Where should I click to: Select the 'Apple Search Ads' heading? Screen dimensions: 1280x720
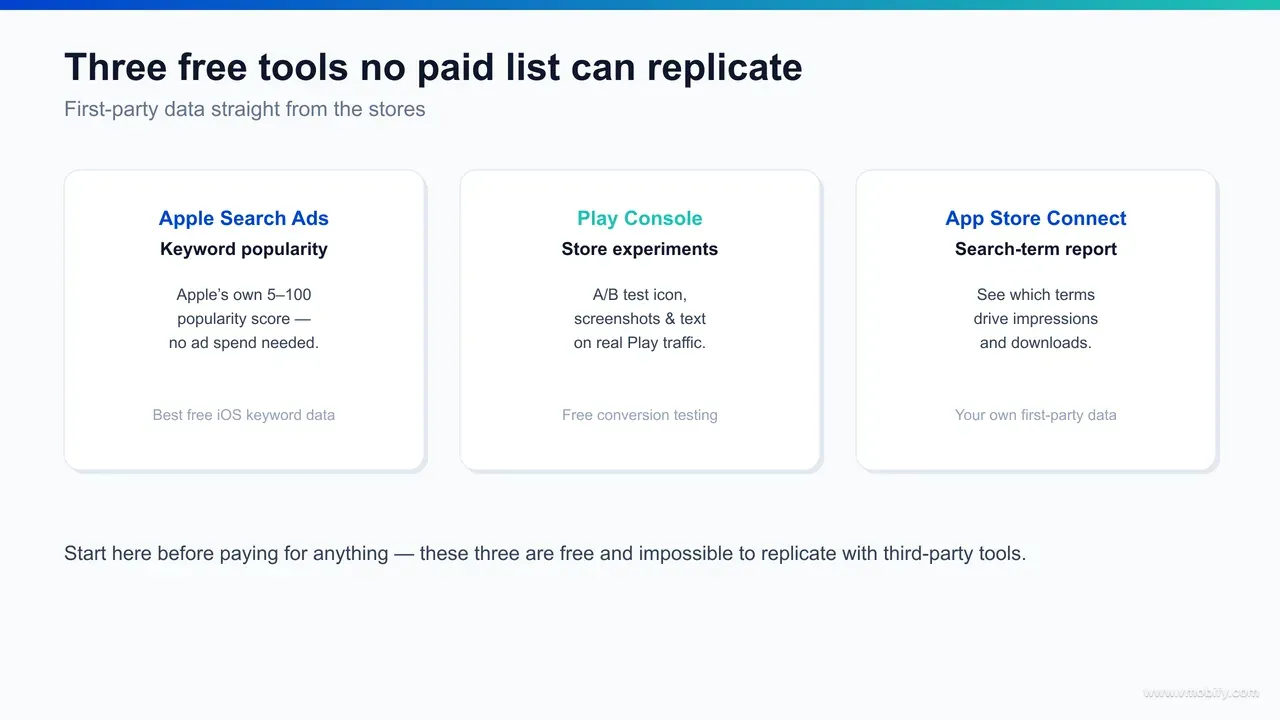click(x=244, y=218)
